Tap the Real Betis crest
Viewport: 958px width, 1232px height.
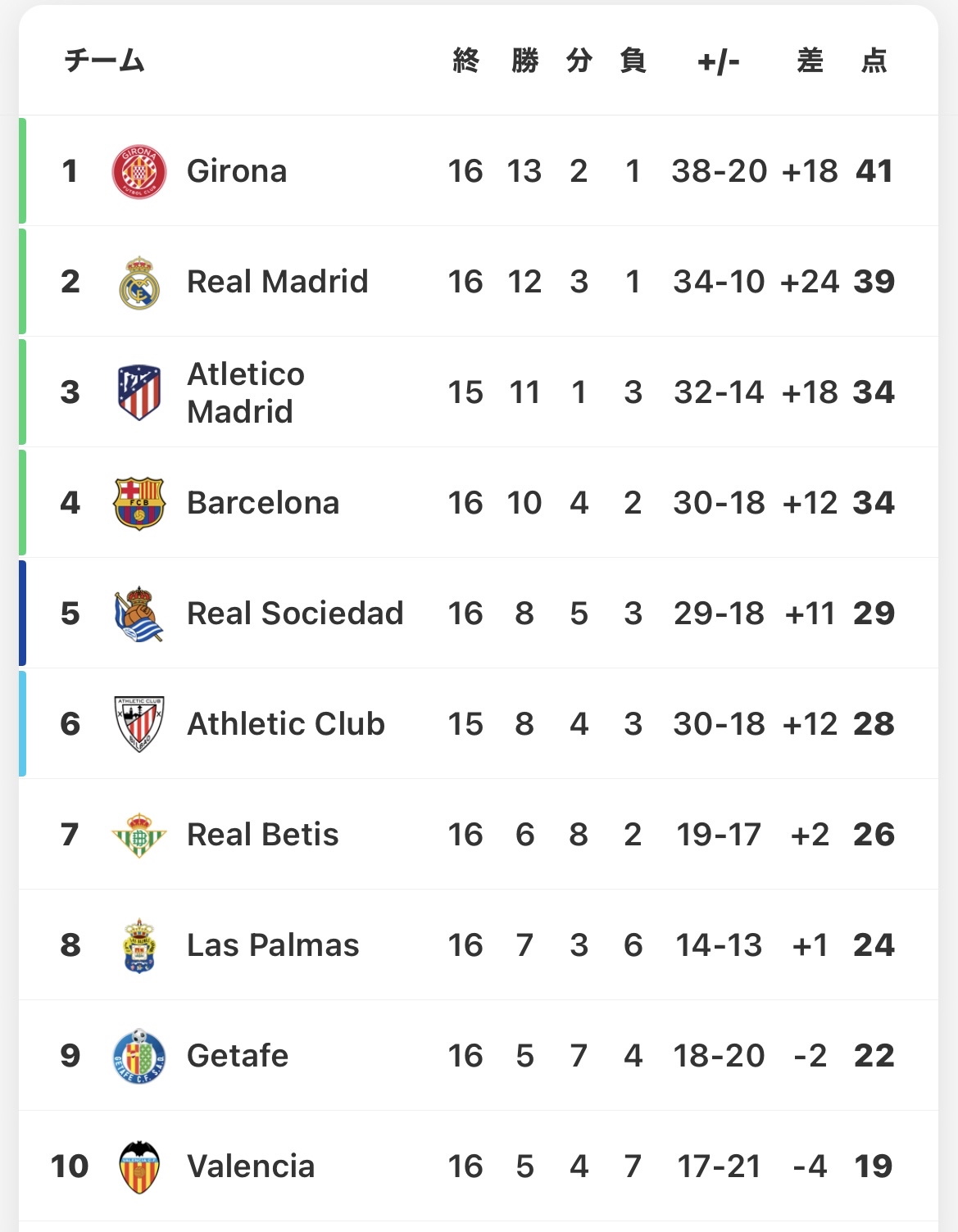point(139,835)
